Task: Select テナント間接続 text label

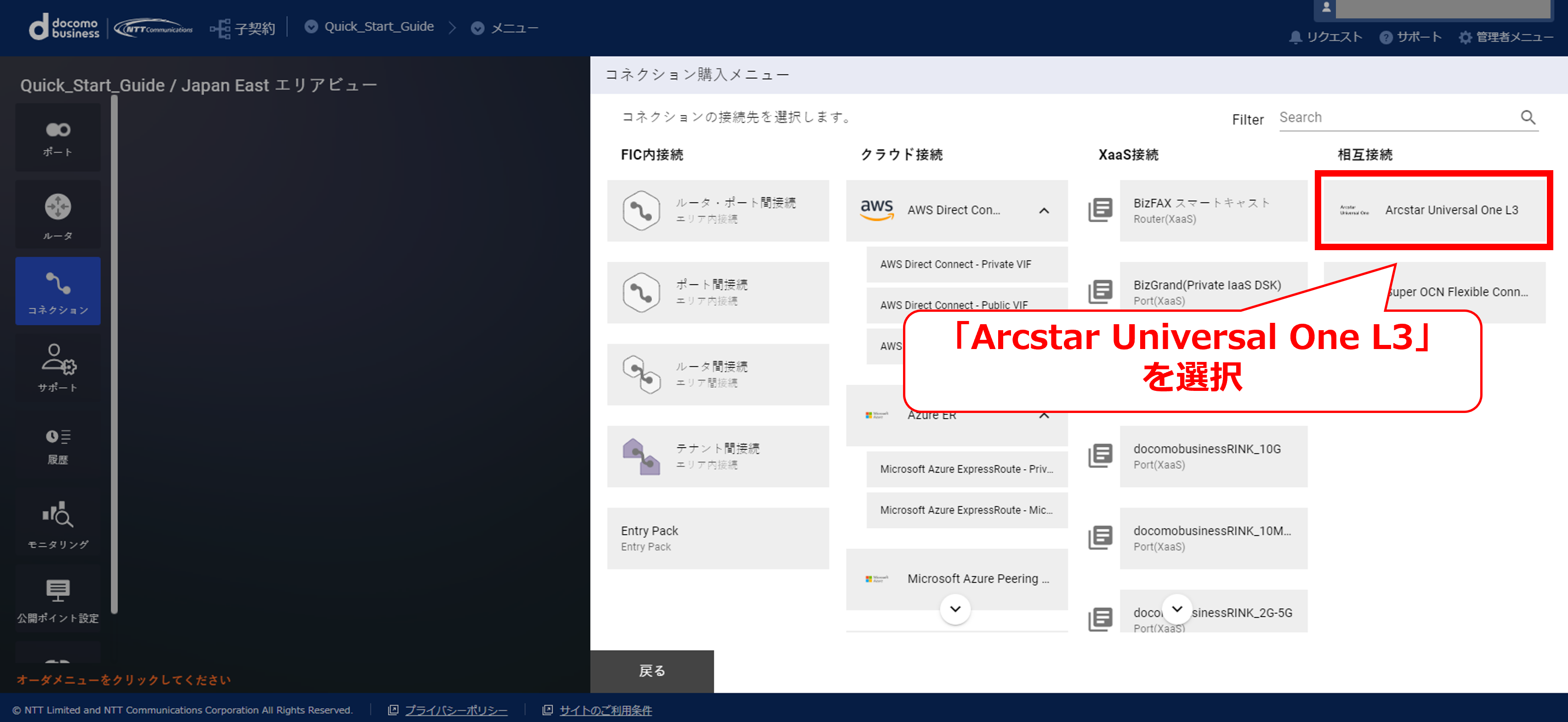Action: (x=718, y=448)
